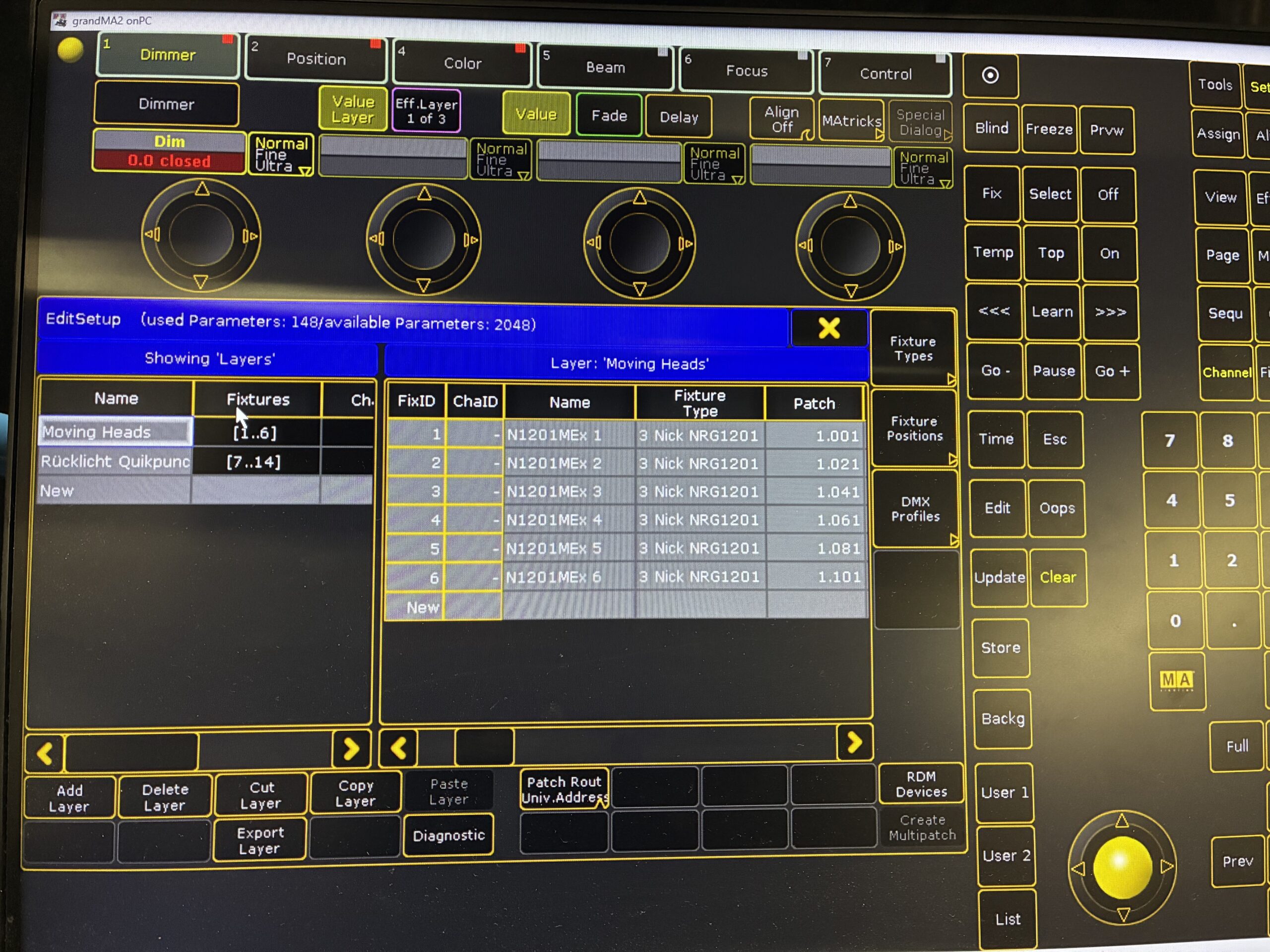
Task: Select the Position preset type tab
Action: (x=316, y=59)
